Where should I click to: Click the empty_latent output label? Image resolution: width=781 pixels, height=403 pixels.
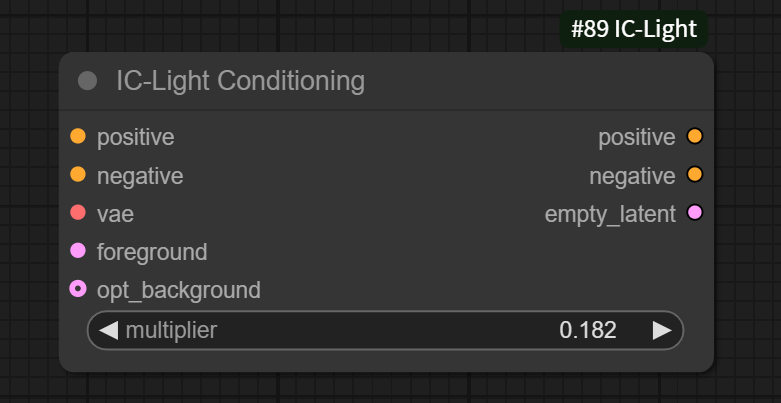610,214
